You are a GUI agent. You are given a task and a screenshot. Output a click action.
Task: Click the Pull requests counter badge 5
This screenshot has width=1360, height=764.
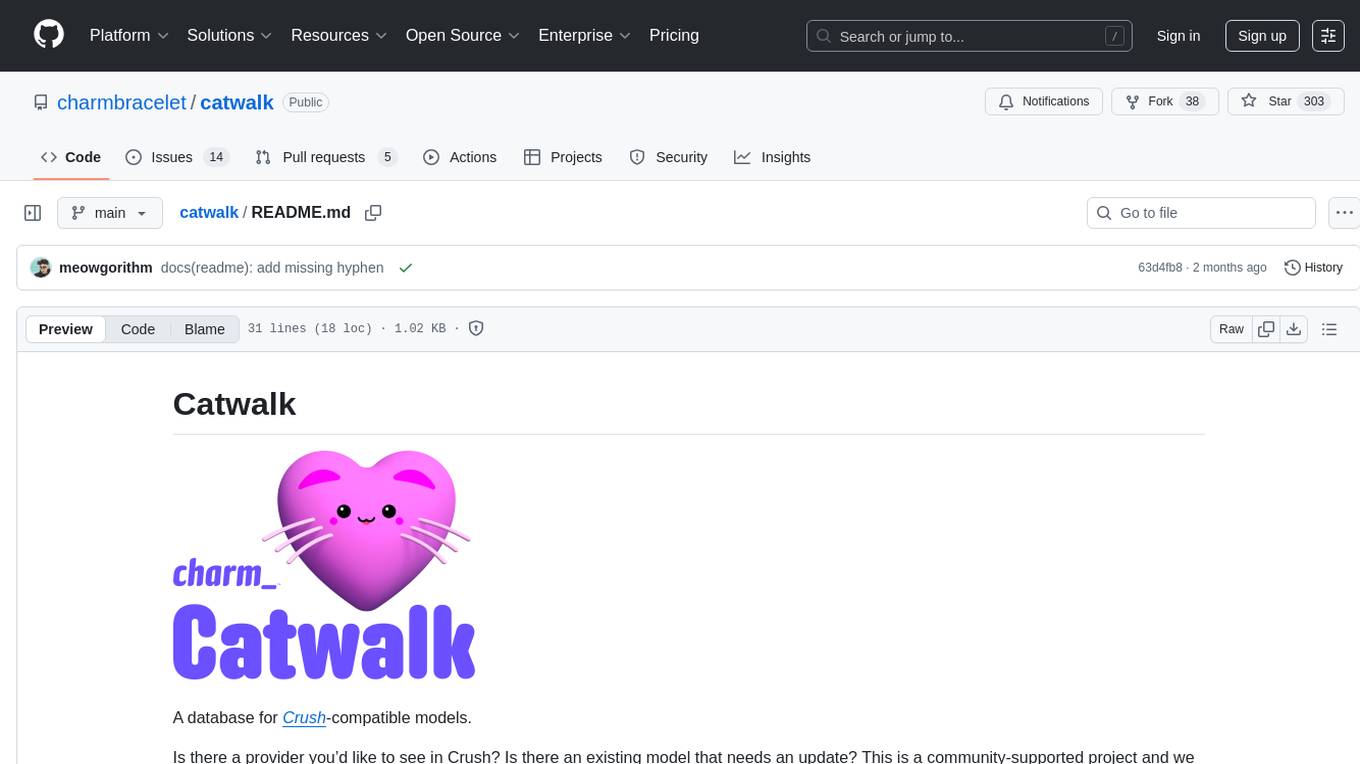pos(388,157)
